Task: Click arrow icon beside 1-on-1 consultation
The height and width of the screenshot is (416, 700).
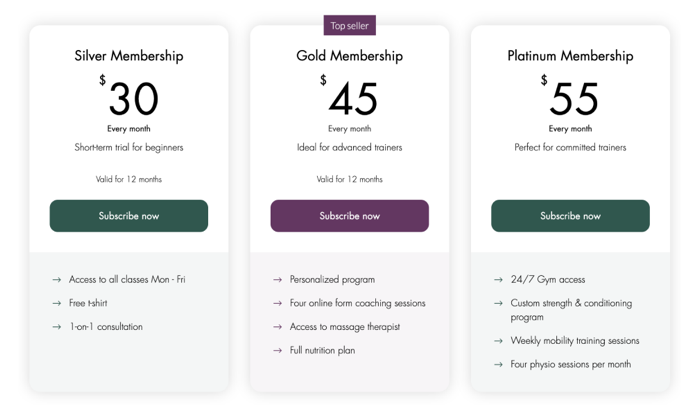Action: coord(57,327)
